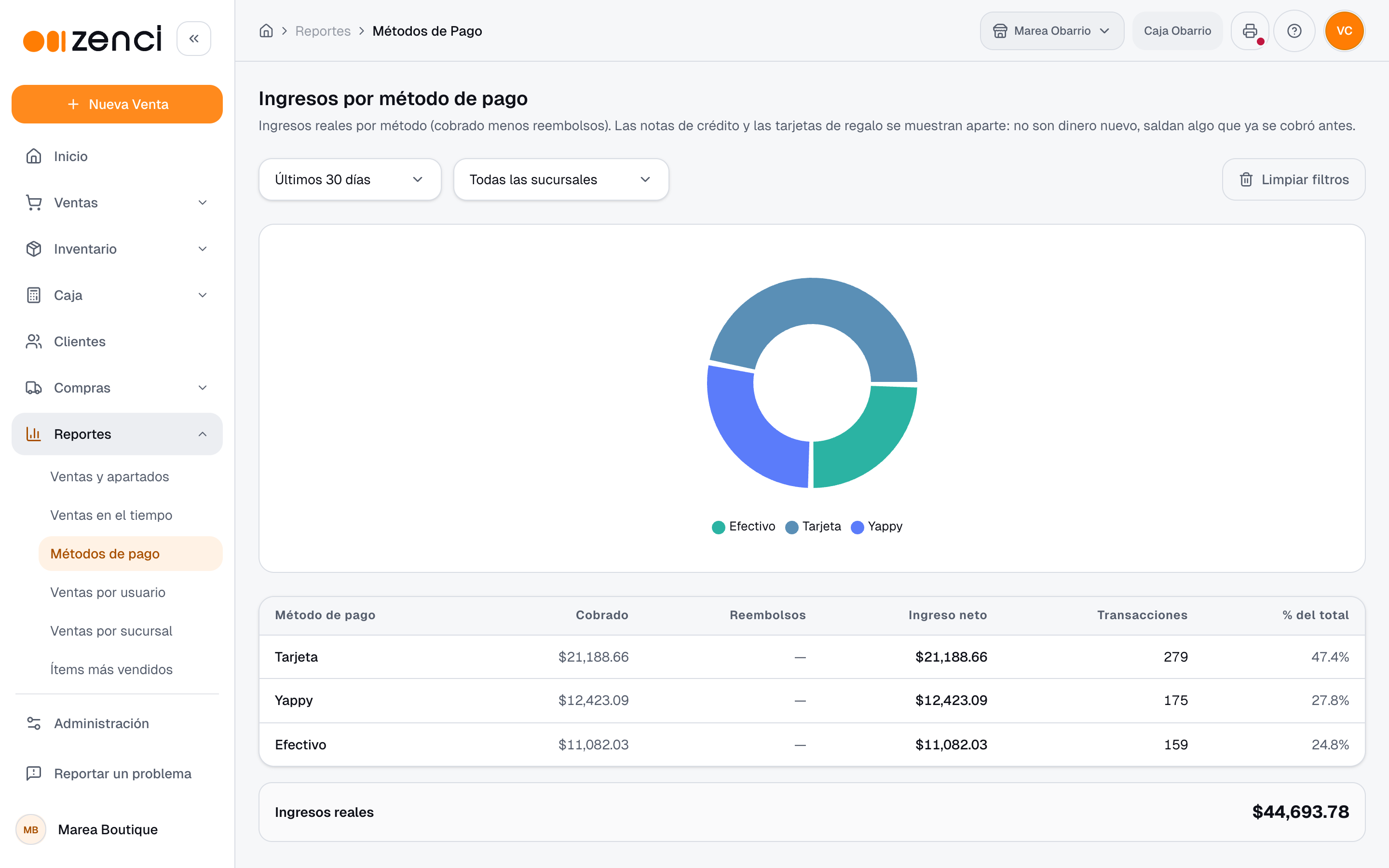The image size is (1389, 868).
Task: Click the Nueva Venta button
Action: 117,104
